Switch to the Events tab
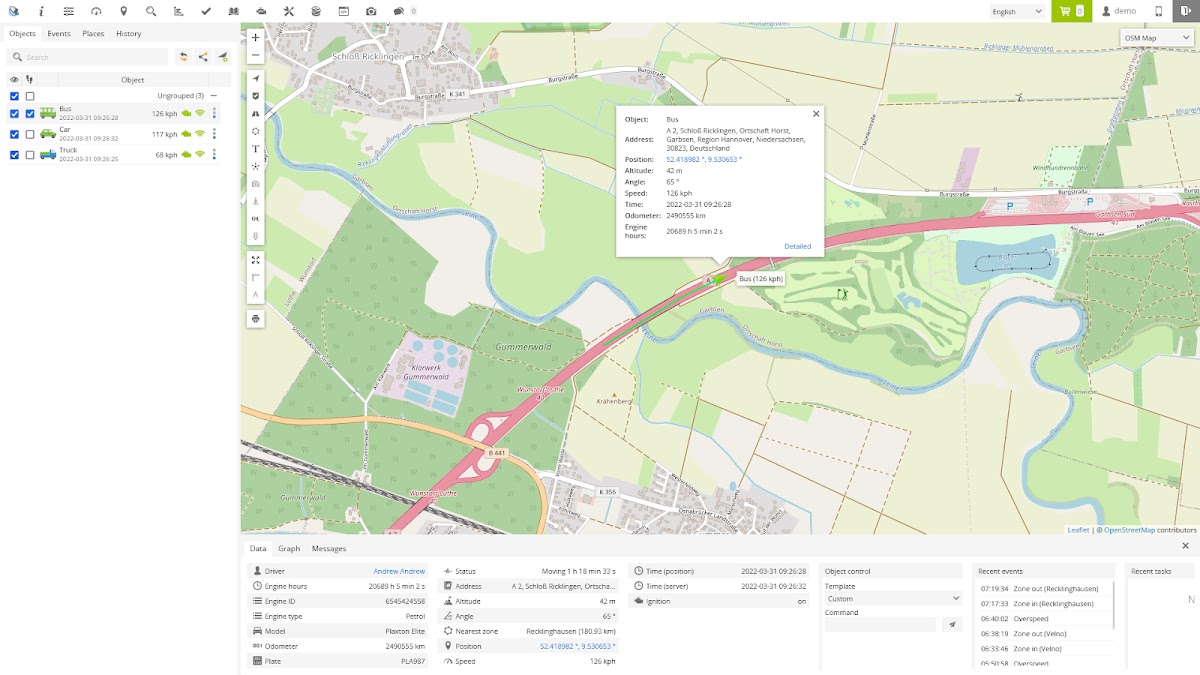Viewport: 1200px width, 675px height. point(59,34)
